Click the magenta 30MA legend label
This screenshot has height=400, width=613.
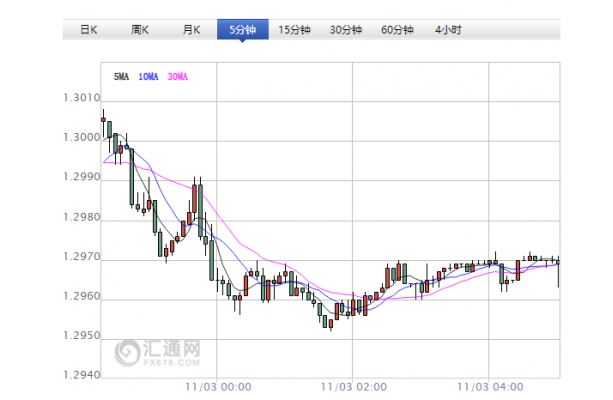tap(177, 77)
